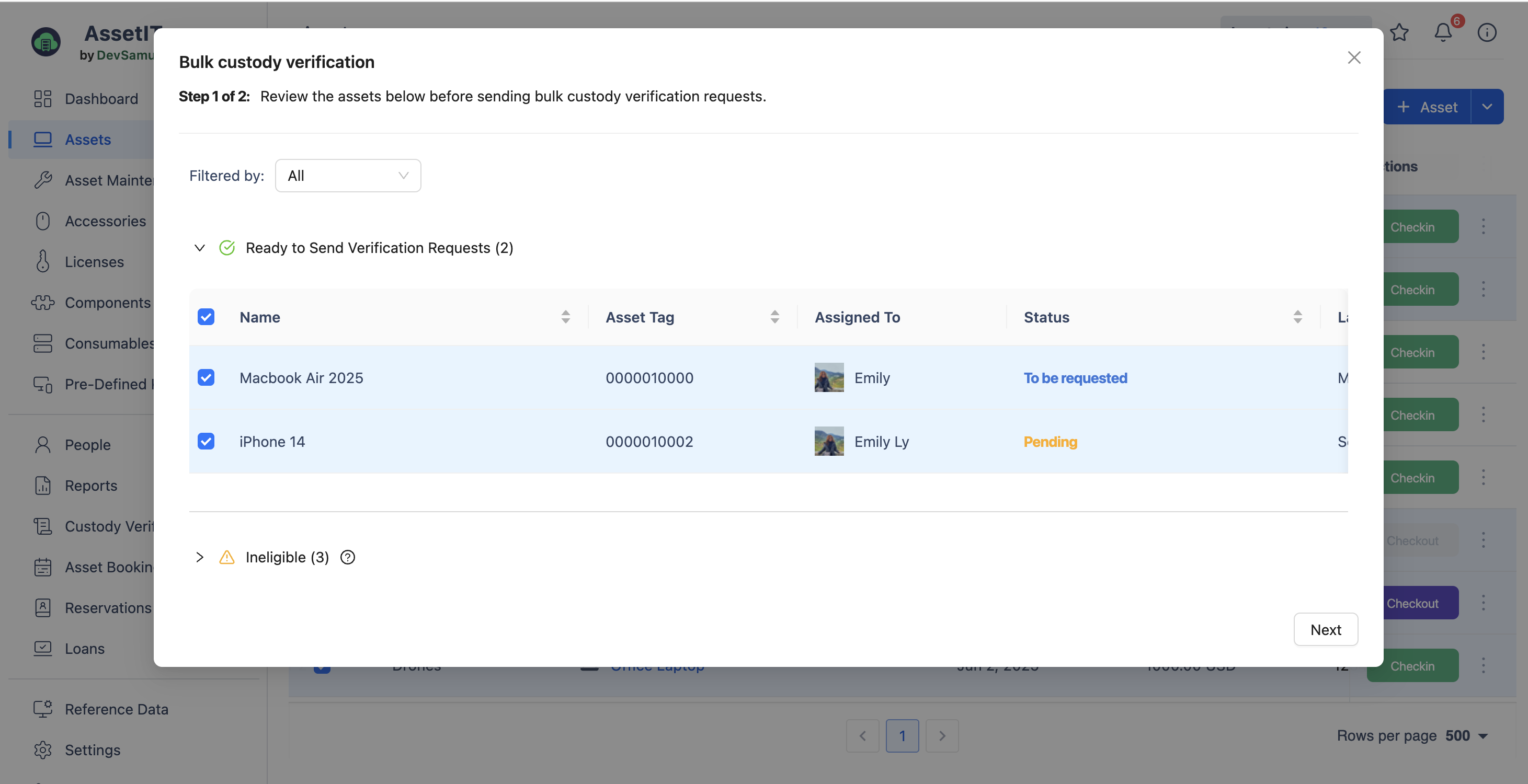Open Settings in the sidebar

pyautogui.click(x=92, y=750)
